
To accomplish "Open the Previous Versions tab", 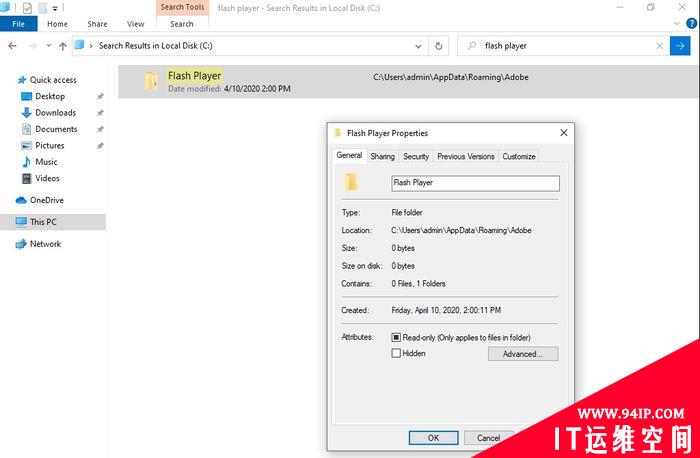I will point(466,156).
